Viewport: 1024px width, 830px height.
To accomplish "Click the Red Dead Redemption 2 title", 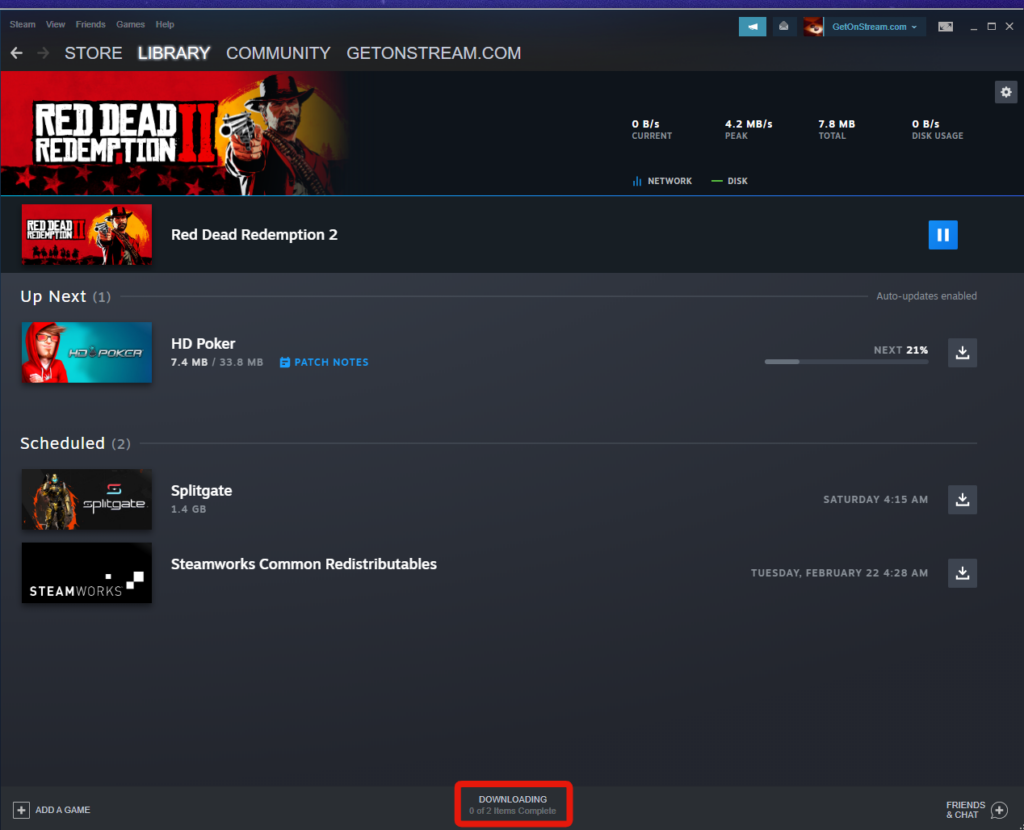I will click(254, 234).
